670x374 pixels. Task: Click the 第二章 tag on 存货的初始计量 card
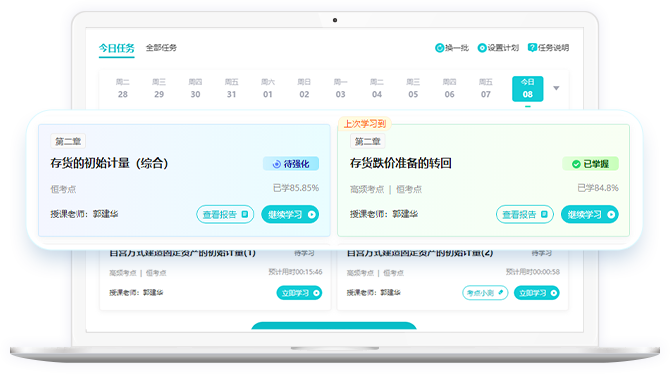[x=68, y=141]
